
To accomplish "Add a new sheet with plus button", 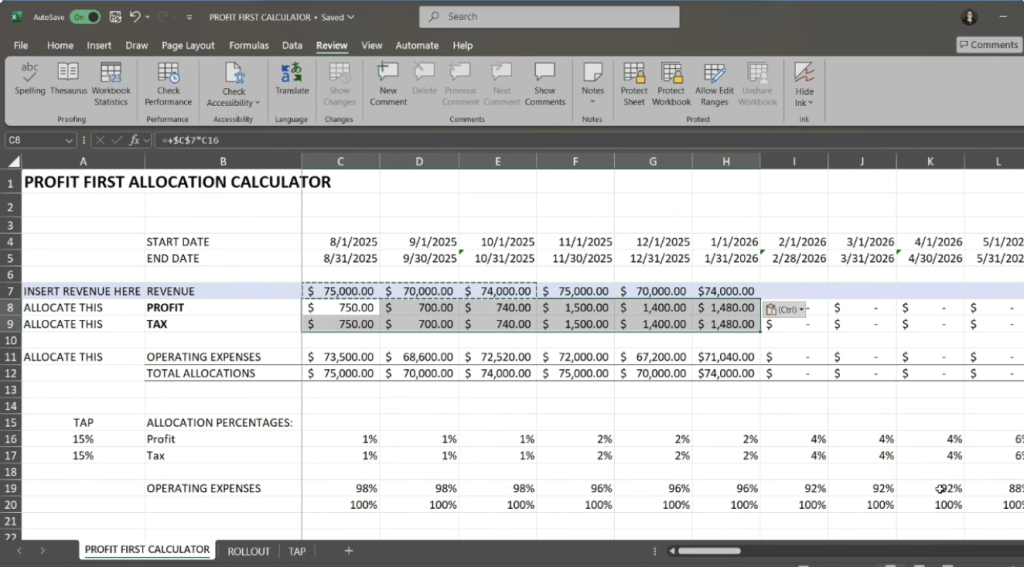I will click(x=348, y=551).
